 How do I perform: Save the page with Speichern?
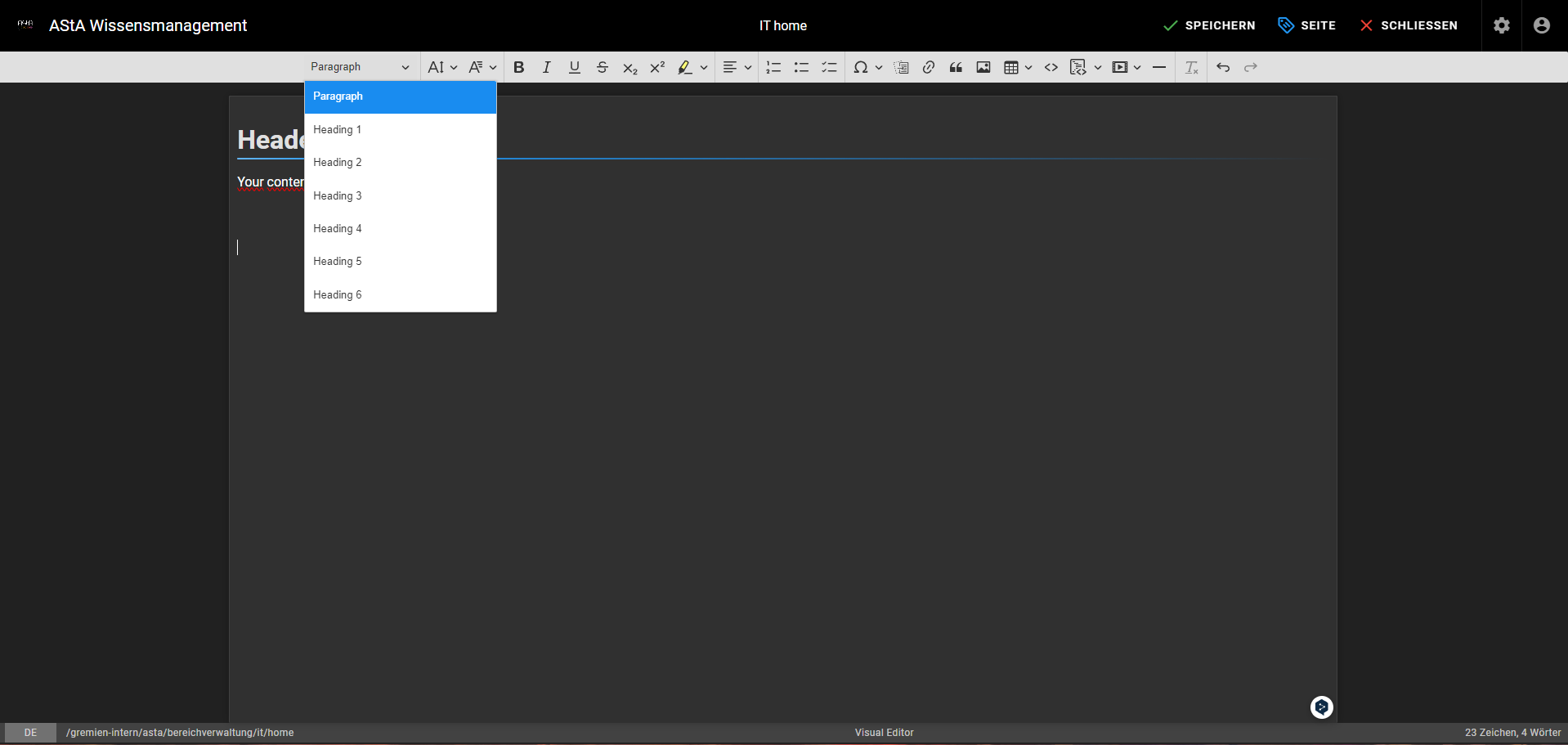[1209, 25]
